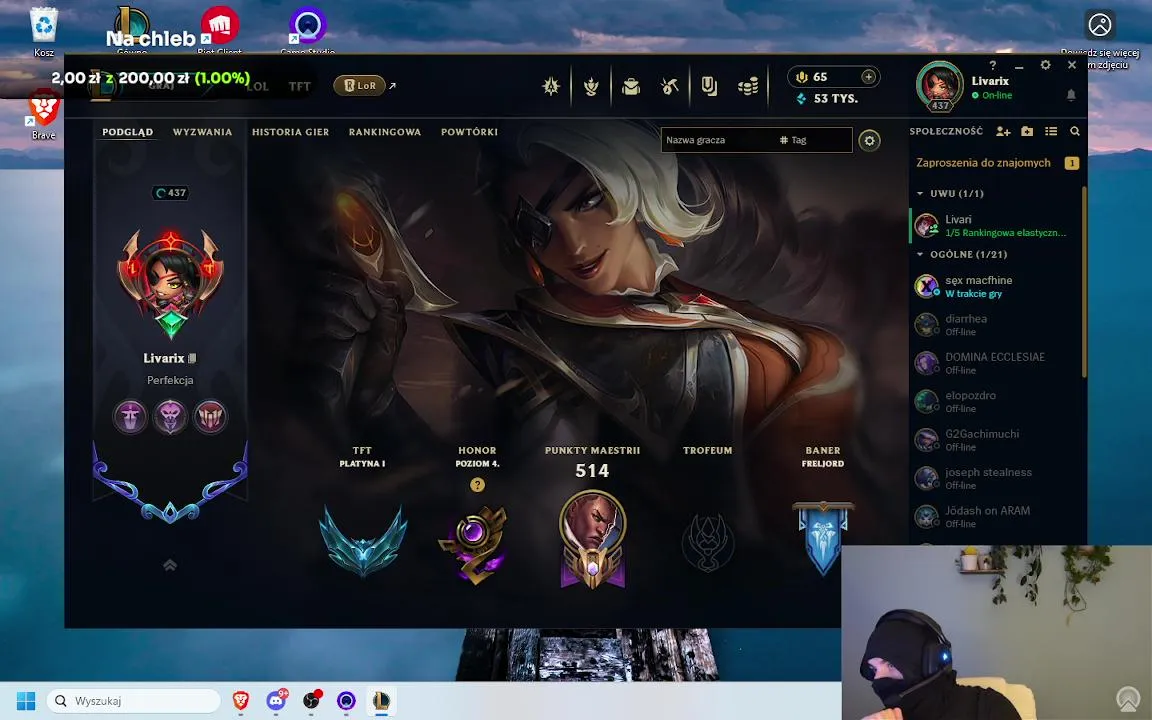Add a friend via the person-plus icon
Screen dimensions: 1152x720
click(1003, 132)
